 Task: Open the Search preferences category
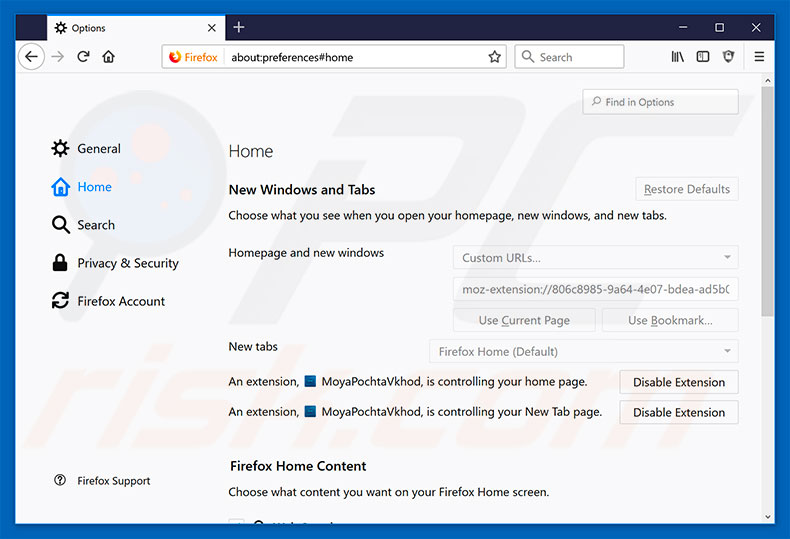83,225
